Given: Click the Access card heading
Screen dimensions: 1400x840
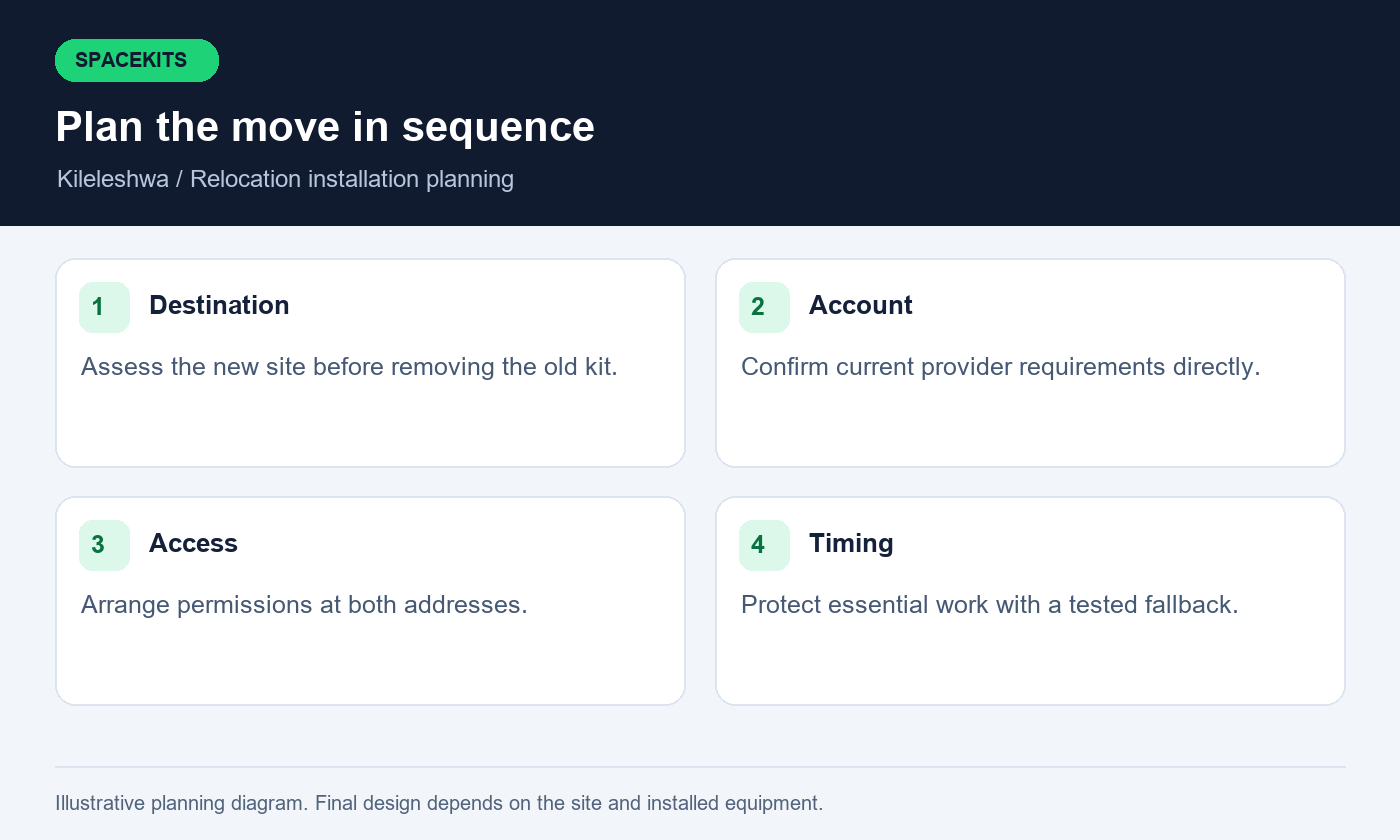Looking at the screenshot, I should tap(193, 543).
